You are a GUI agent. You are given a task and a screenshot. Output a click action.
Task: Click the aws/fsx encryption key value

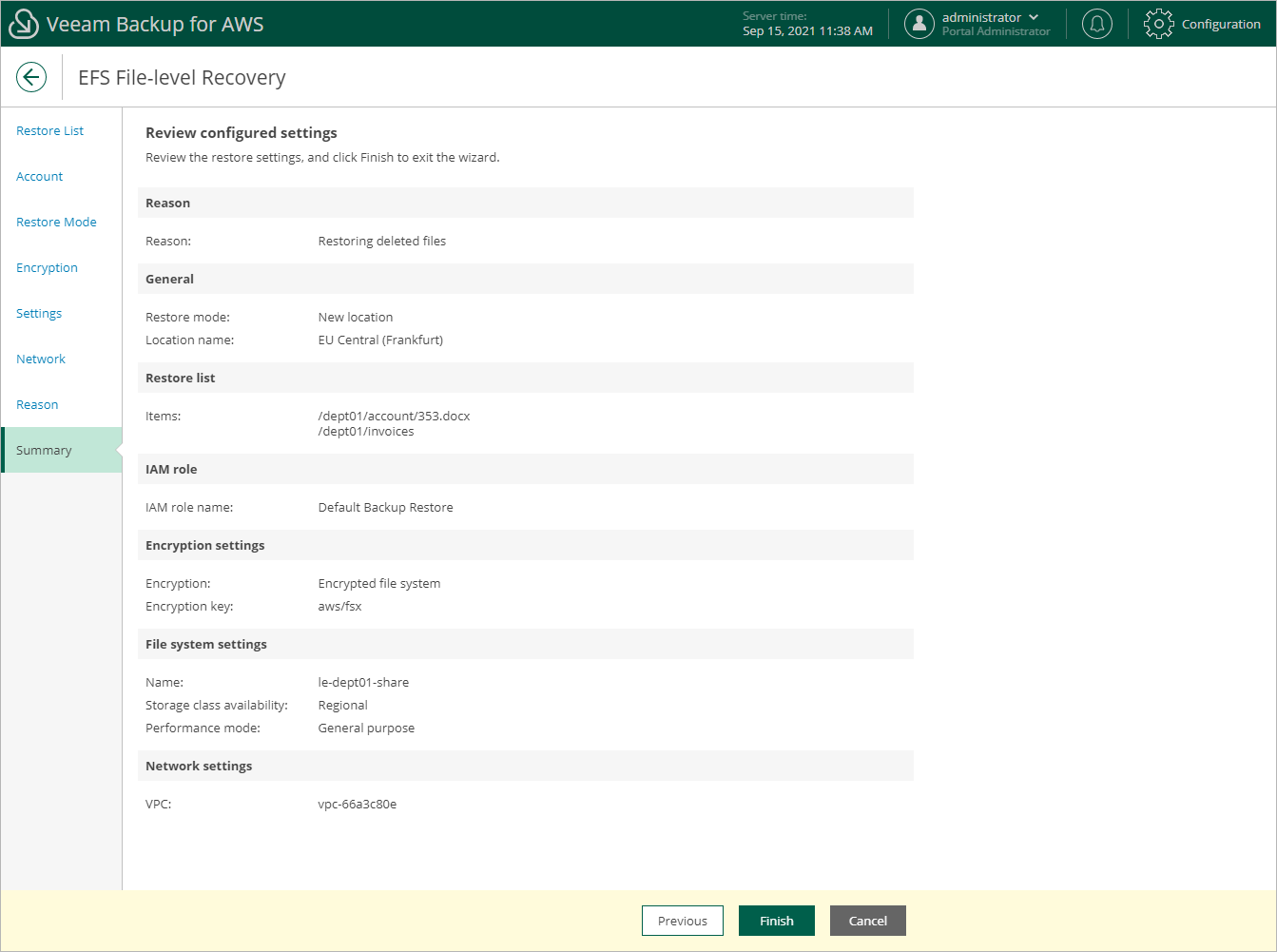coord(339,606)
